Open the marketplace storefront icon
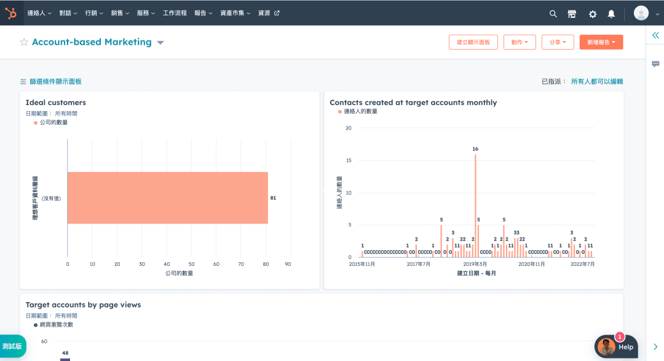 coord(572,14)
